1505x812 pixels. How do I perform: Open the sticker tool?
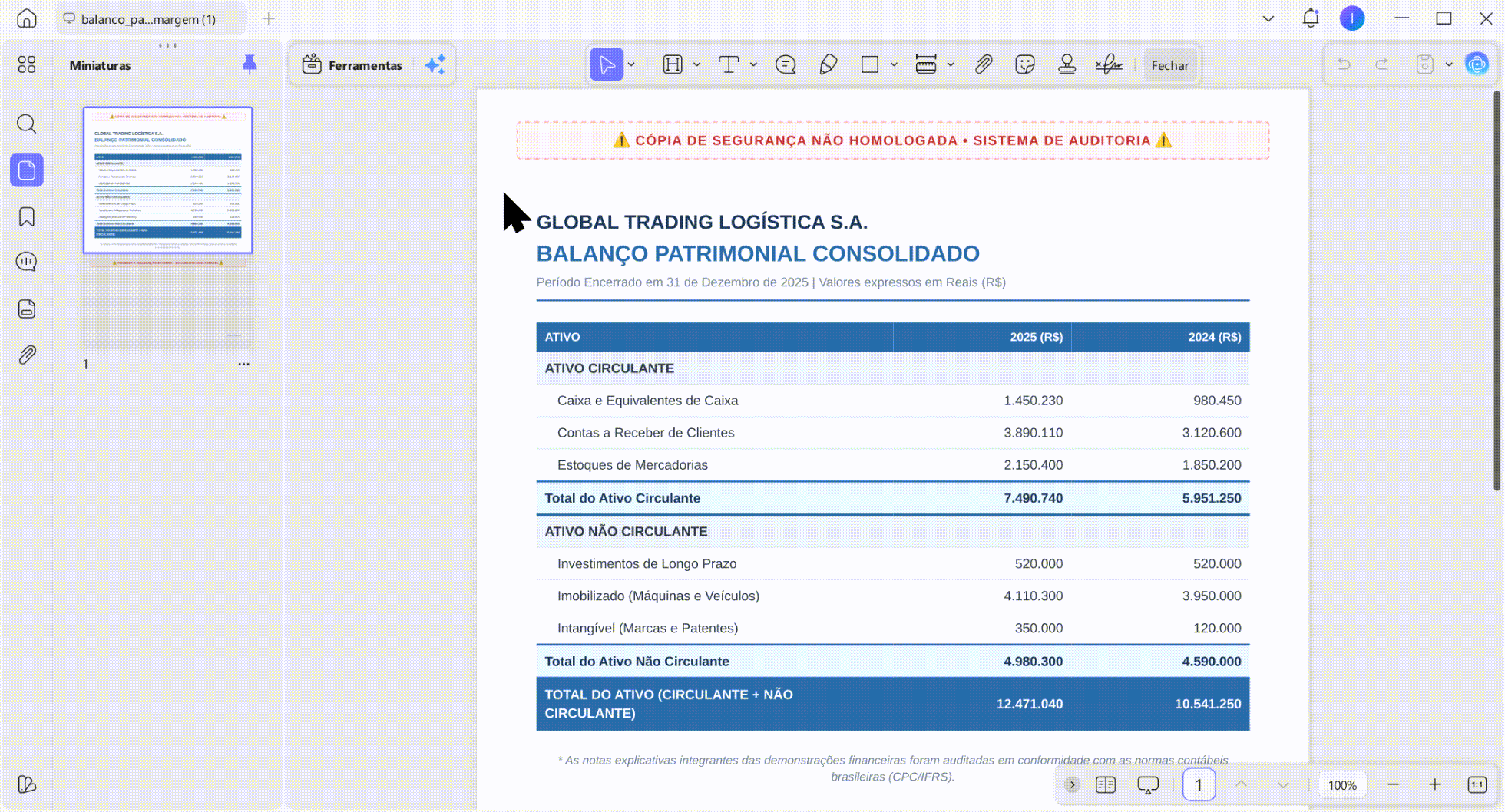tap(1025, 64)
